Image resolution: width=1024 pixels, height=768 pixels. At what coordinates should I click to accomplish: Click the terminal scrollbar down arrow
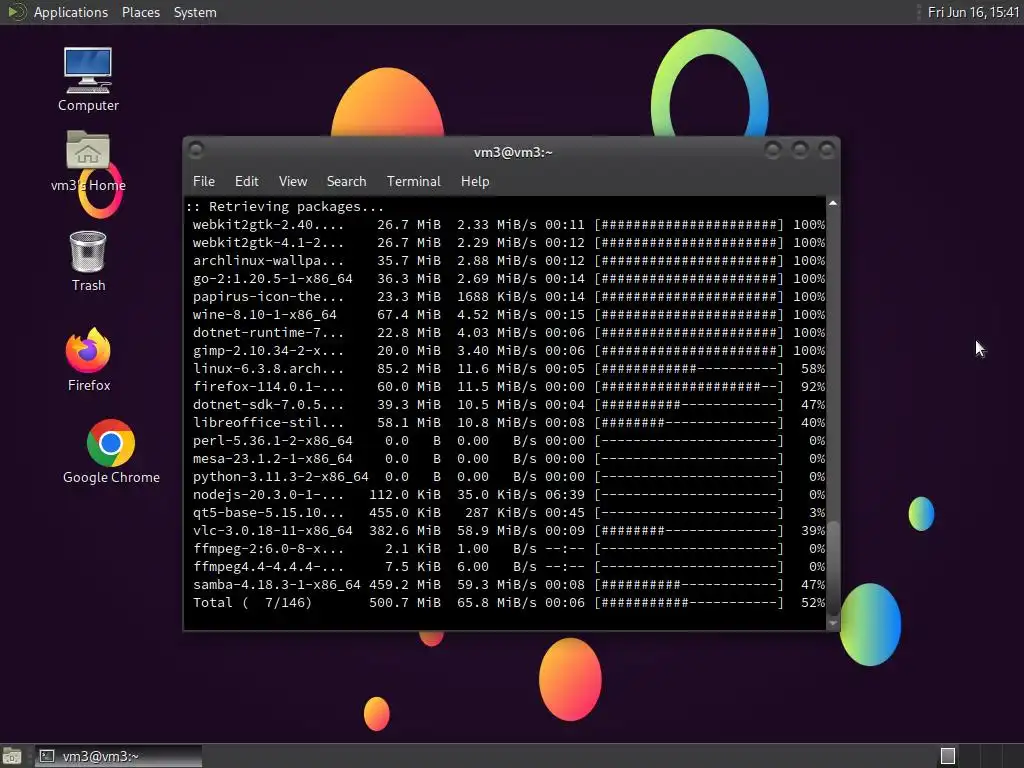point(833,624)
